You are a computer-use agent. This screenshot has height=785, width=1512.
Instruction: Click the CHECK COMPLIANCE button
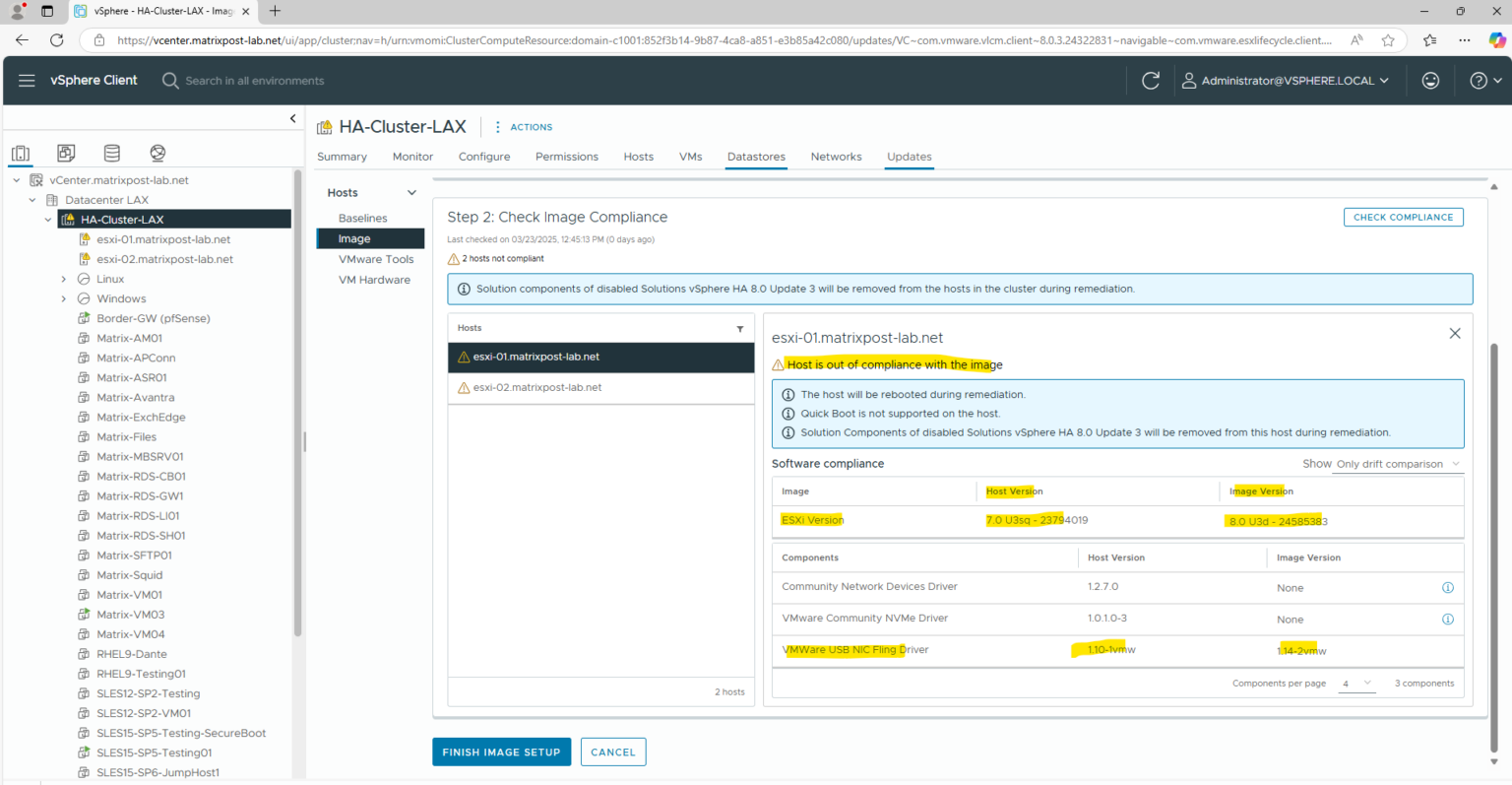(x=1403, y=217)
